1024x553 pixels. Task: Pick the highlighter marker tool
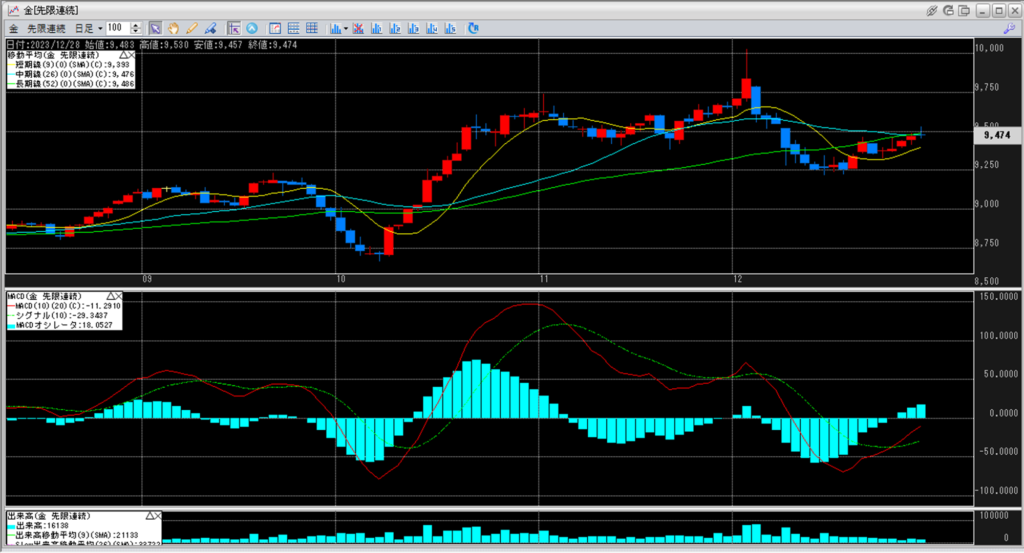[x=209, y=28]
